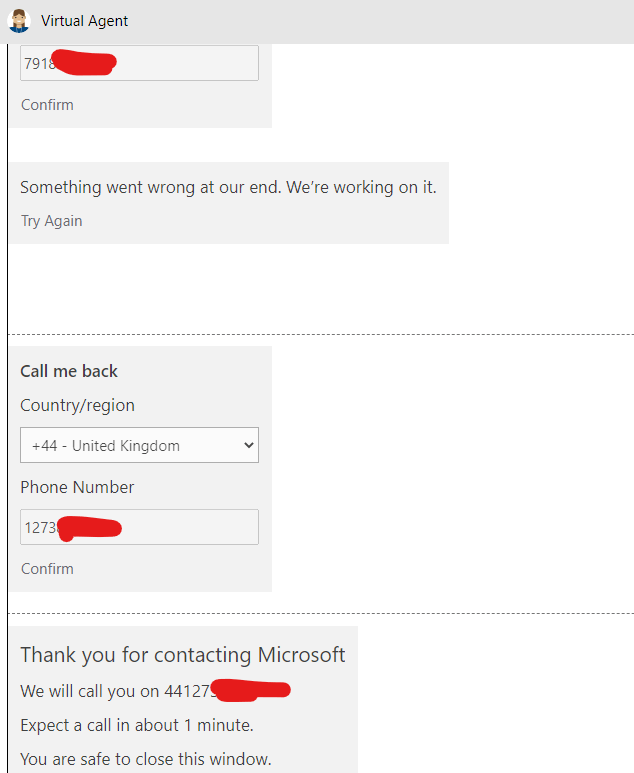Click Confirm below the 1273 phone field
The image size is (634, 773).
click(x=47, y=569)
